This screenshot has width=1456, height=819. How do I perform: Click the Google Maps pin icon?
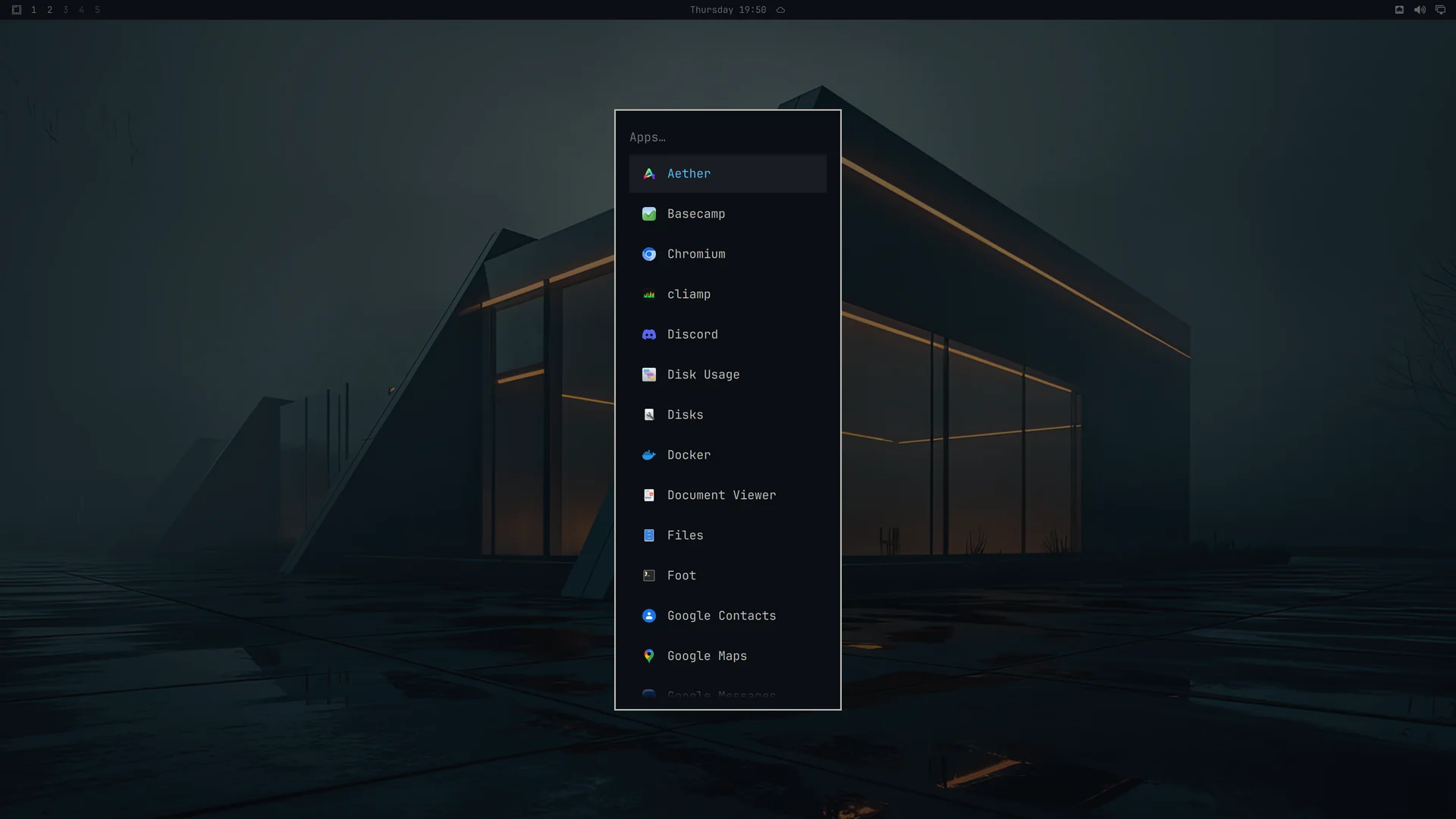pos(649,656)
